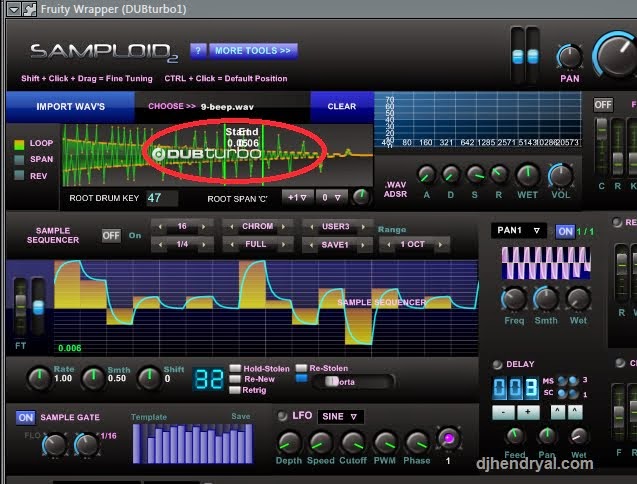Open the PAN1 modulation dropdown
Image resolution: width=637 pixels, height=484 pixels.
point(518,230)
